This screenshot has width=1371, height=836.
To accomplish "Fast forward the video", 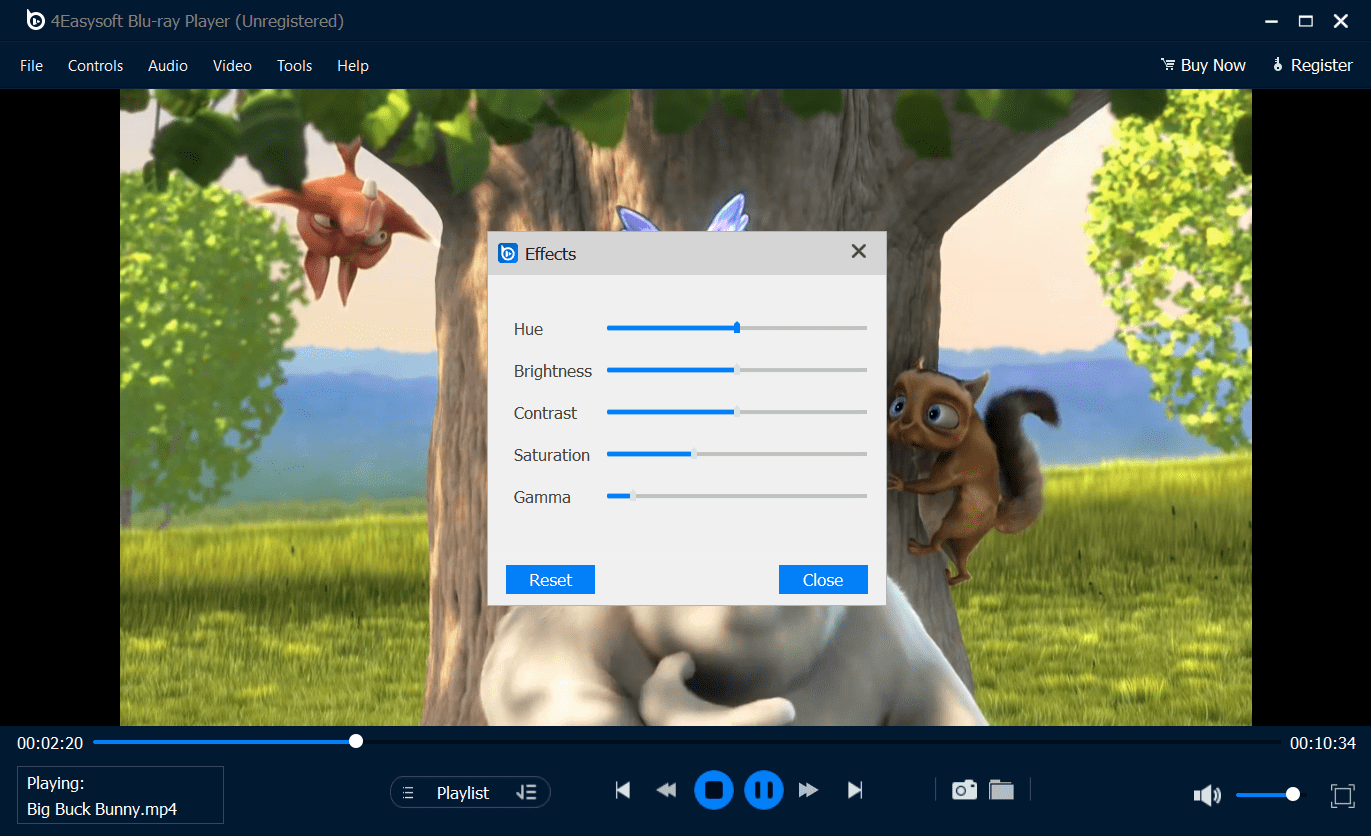I will click(x=809, y=791).
